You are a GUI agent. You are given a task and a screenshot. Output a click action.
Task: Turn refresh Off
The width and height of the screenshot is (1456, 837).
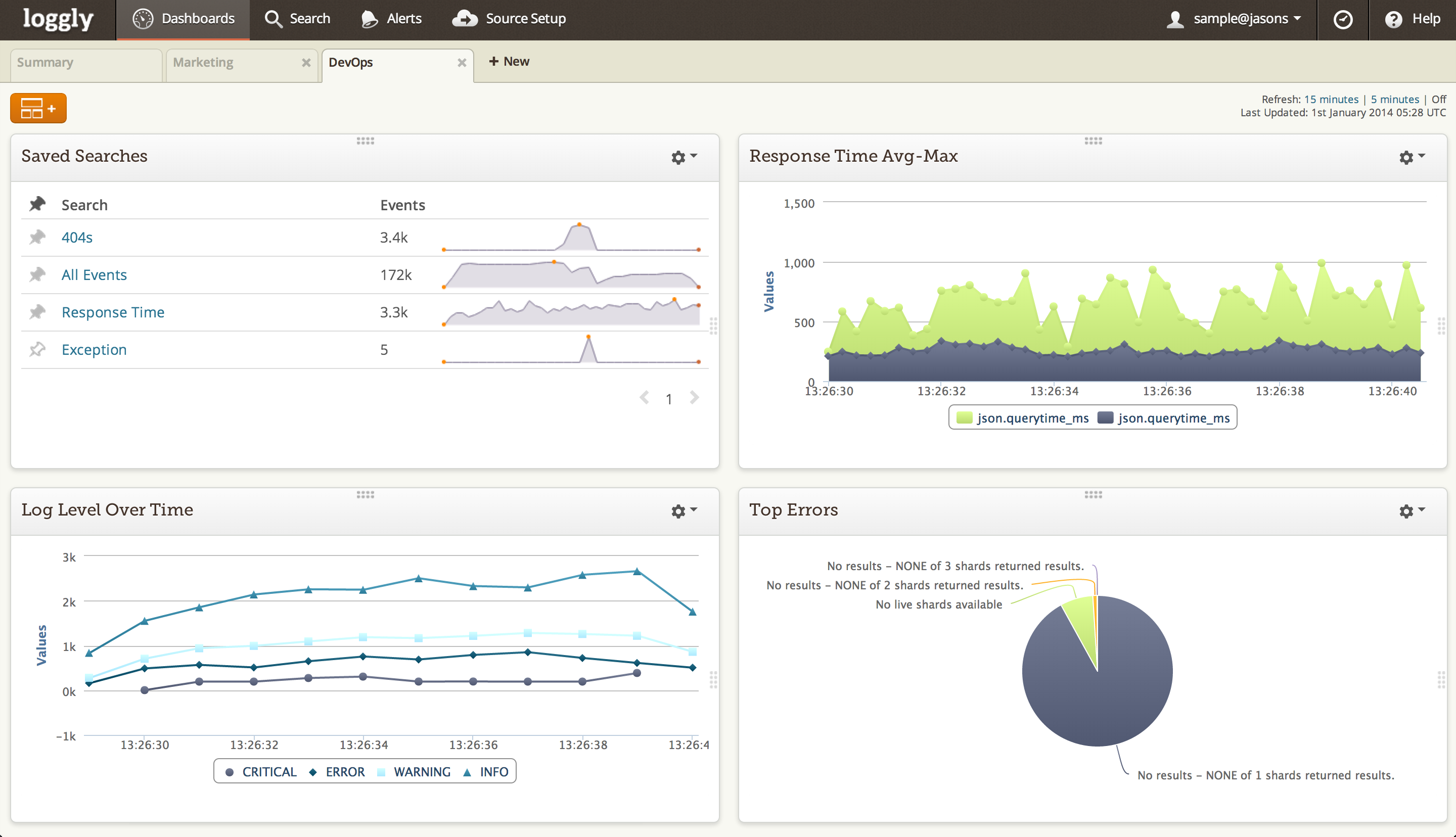1438,100
